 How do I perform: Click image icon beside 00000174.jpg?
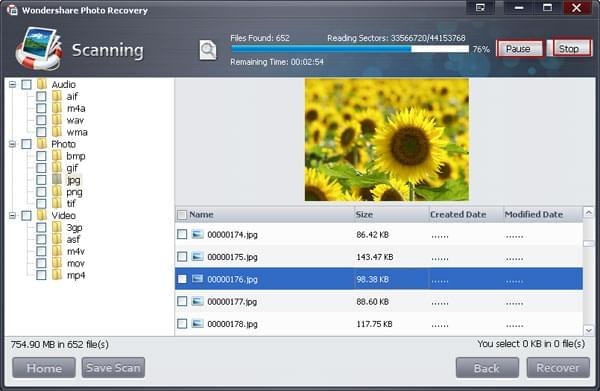tap(197, 234)
